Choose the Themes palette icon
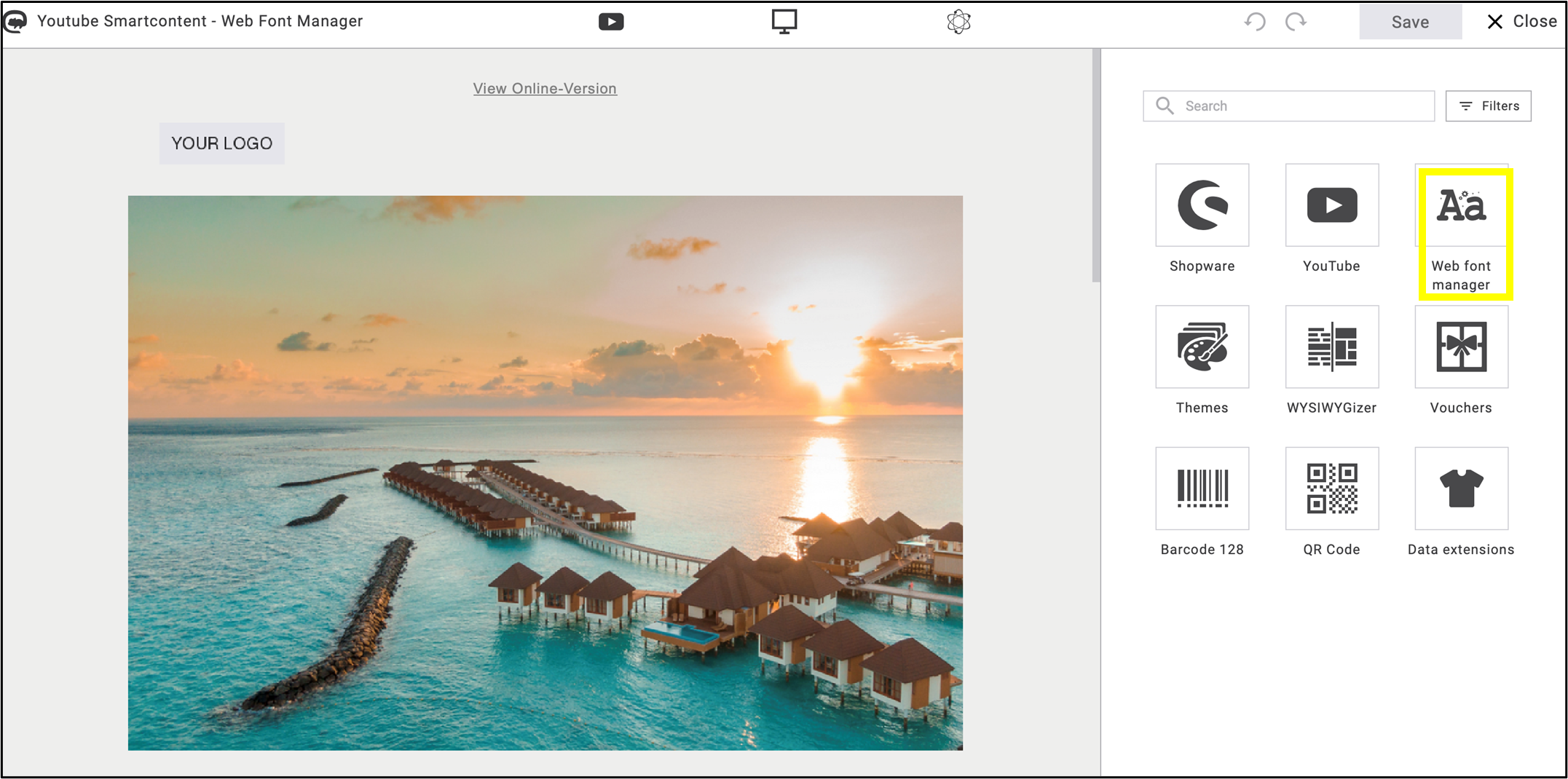Viewport: 1568px width, 779px height. (1202, 347)
